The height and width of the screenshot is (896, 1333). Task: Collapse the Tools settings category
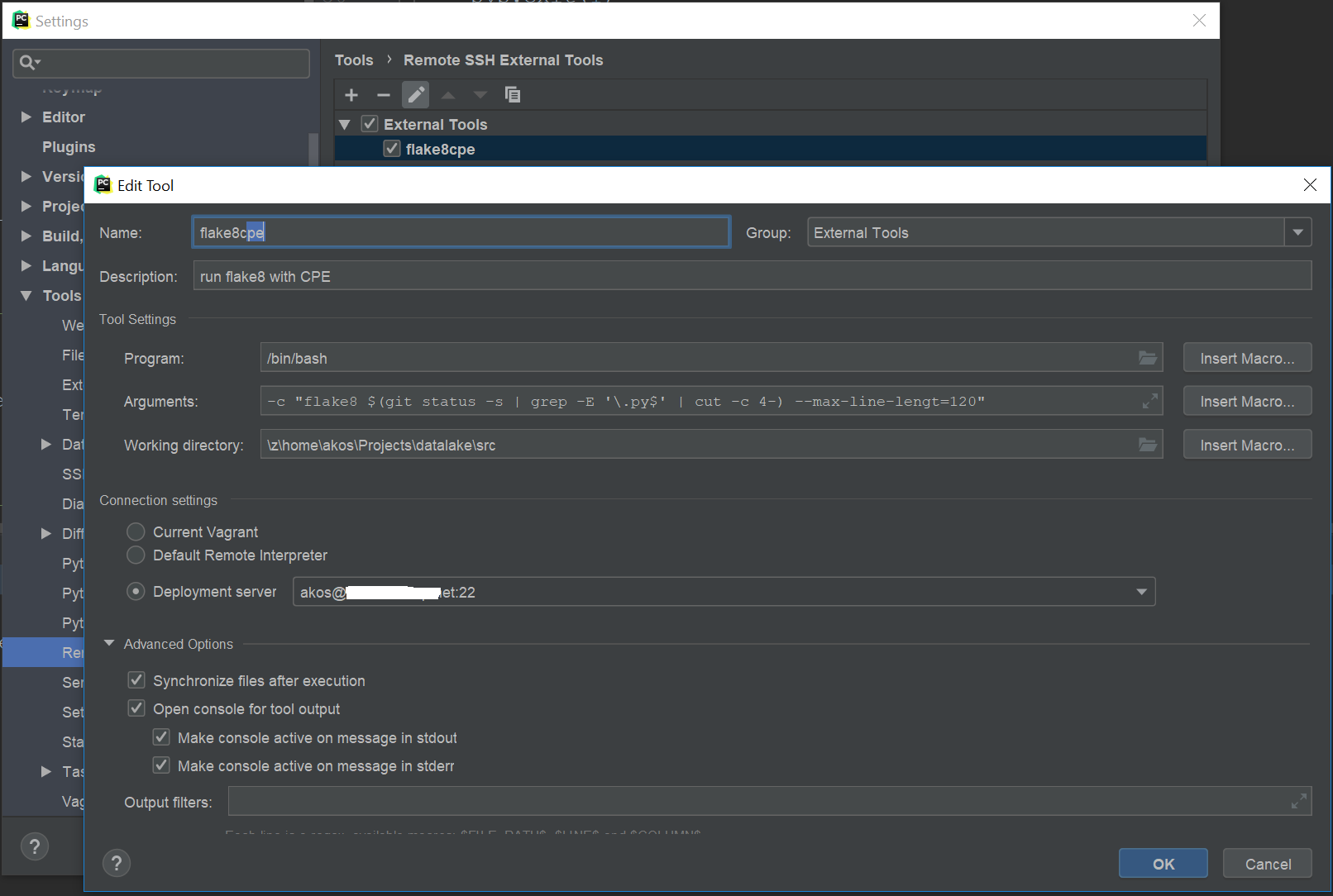pyautogui.click(x=26, y=296)
